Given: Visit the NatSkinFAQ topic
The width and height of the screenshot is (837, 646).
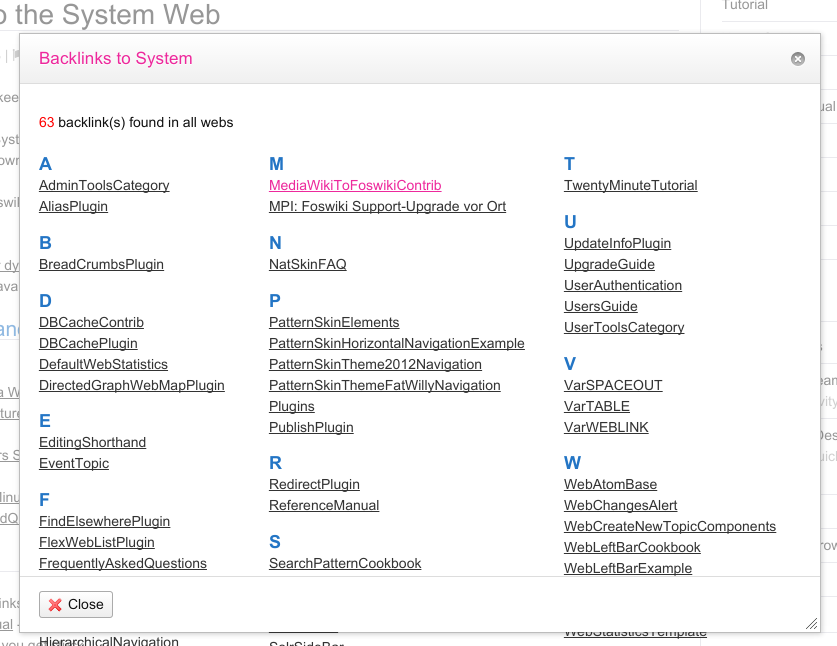Looking at the screenshot, I should click(x=308, y=264).
